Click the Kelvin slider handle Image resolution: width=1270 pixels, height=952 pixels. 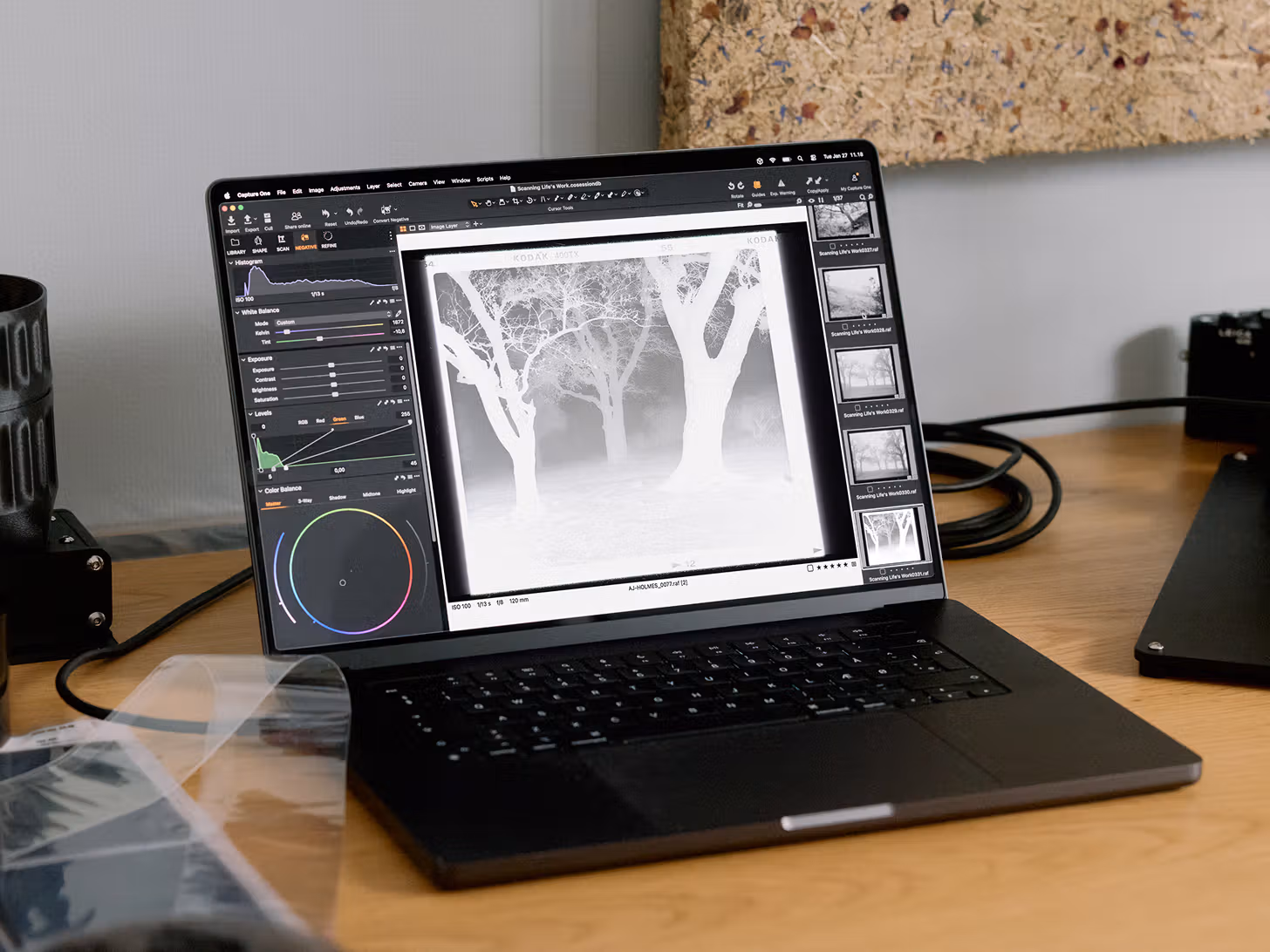288,332
